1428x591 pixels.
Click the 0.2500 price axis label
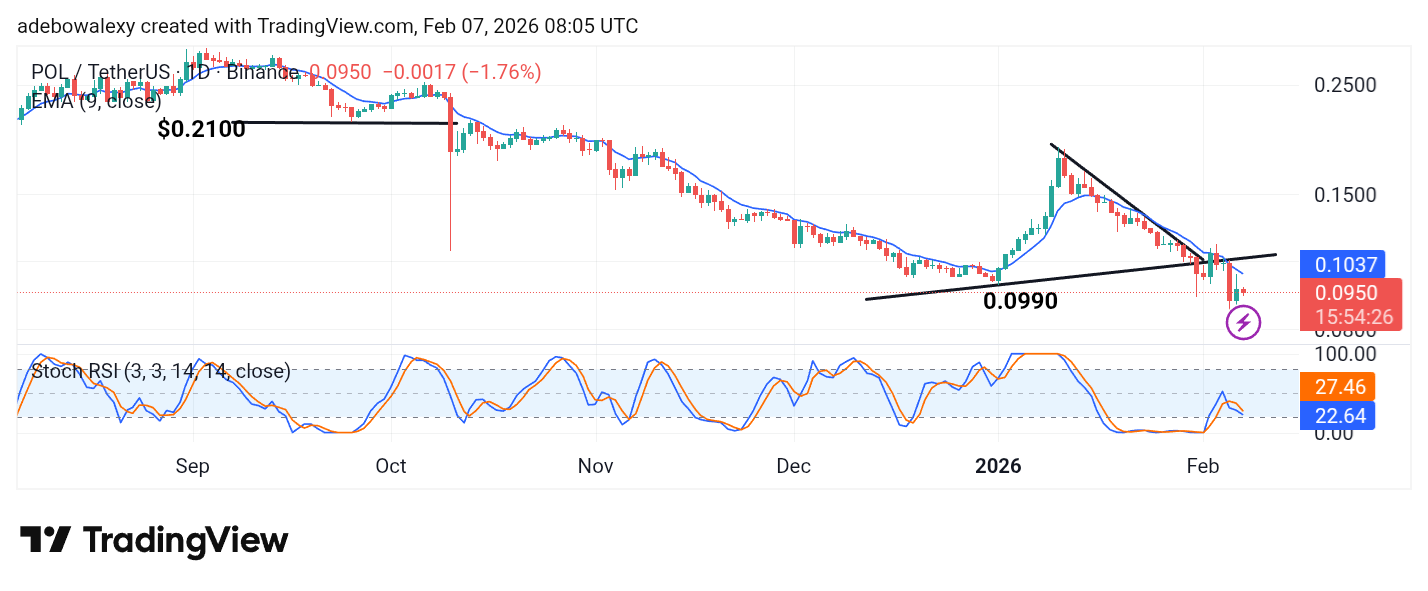pyautogui.click(x=1345, y=85)
